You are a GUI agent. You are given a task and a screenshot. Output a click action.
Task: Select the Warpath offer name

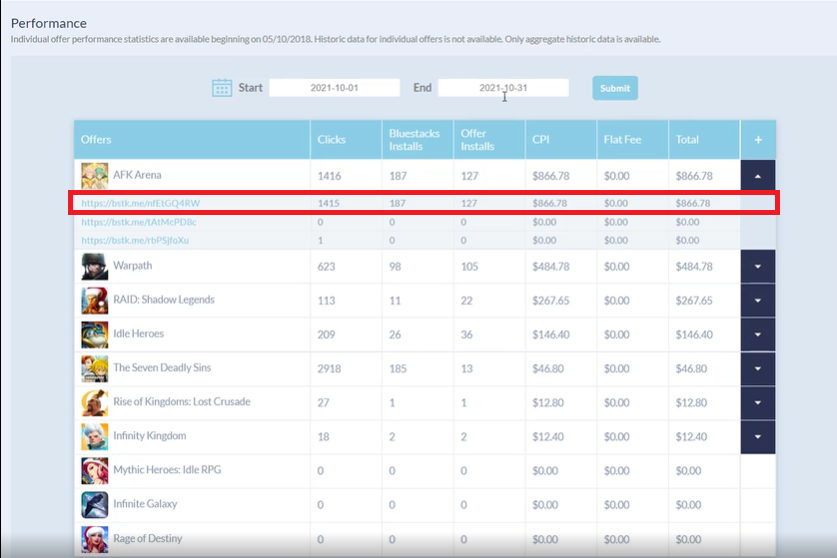[132, 265]
